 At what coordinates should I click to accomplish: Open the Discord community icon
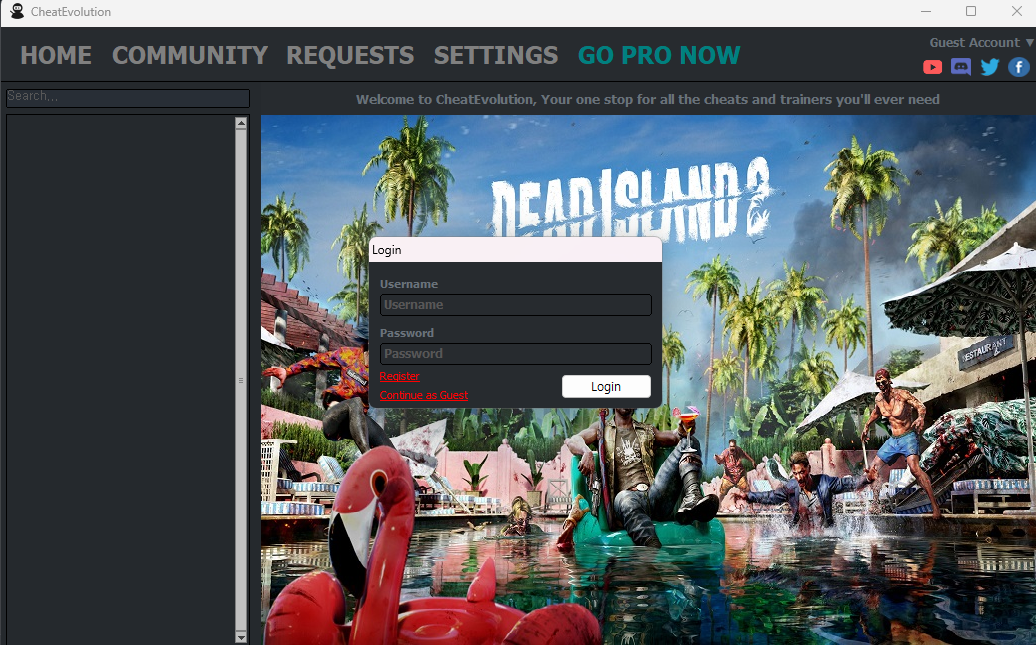pos(961,67)
